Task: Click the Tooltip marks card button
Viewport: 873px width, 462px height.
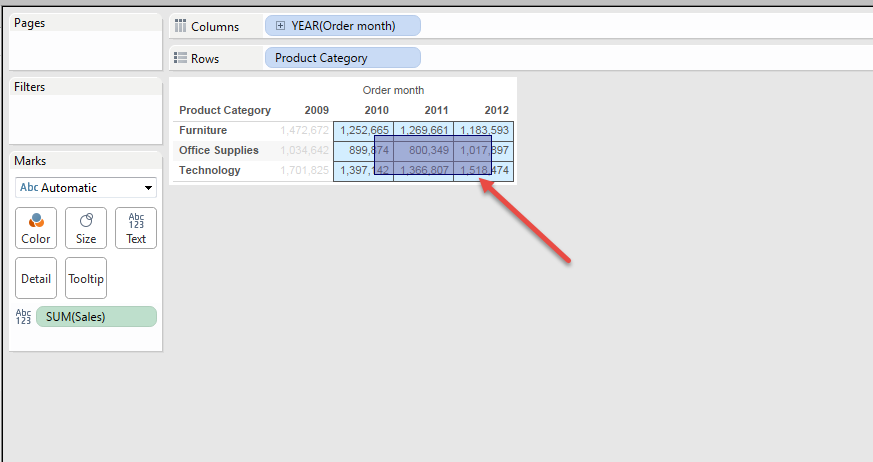Action: click(86, 278)
